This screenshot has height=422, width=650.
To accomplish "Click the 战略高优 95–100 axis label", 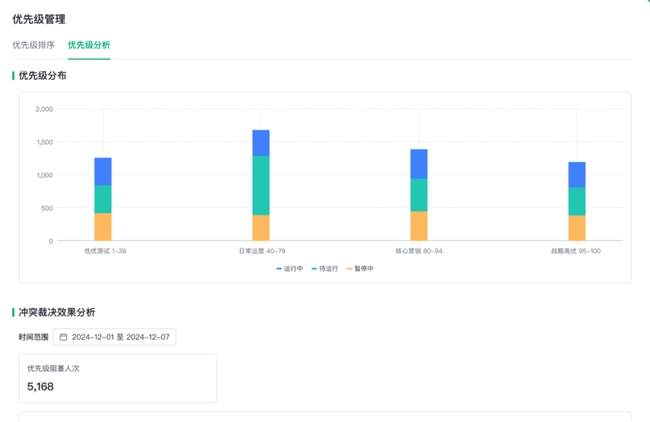I will pyautogui.click(x=576, y=251).
